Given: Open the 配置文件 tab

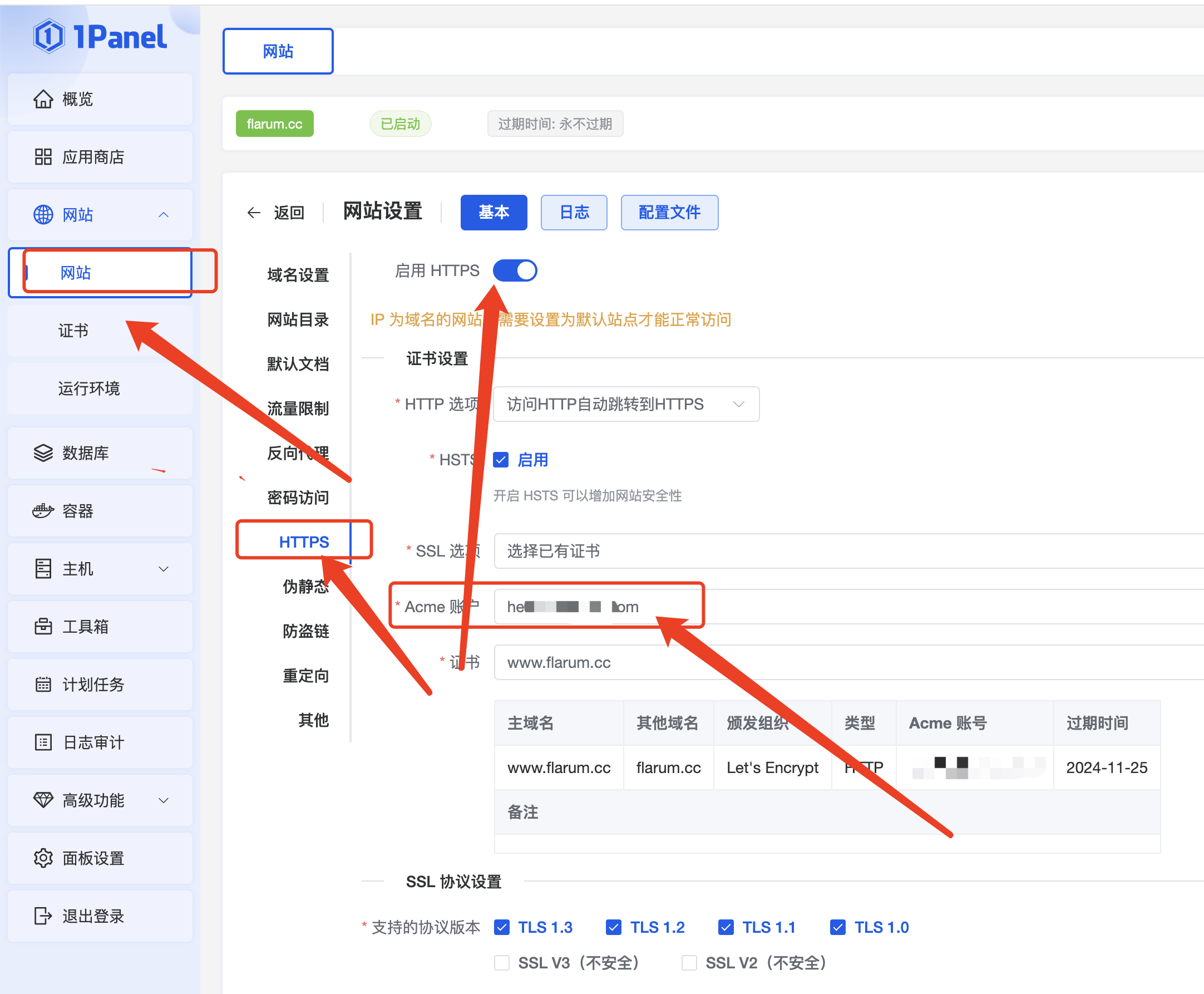Looking at the screenshot, I should point(669,213).
